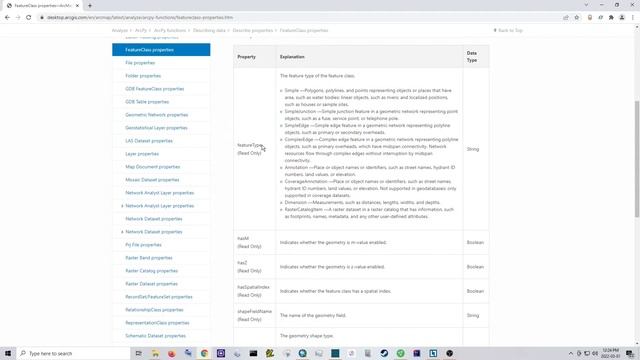Click the Back to Top link
The width and height of the screenshot is (640, 360).
click(508, 31)
